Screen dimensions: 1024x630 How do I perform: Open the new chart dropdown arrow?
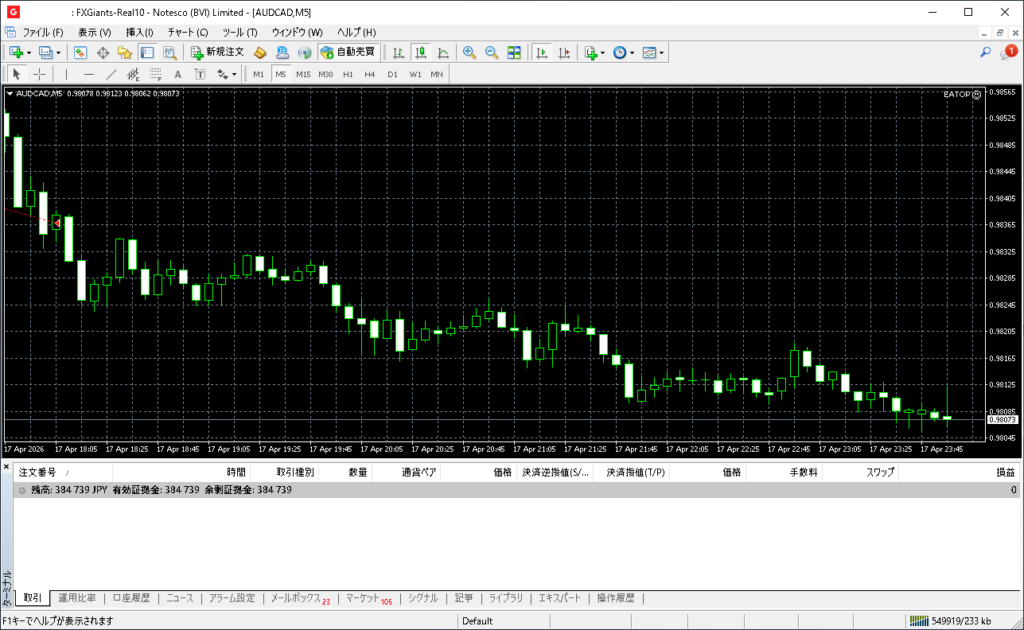[29, 52]
